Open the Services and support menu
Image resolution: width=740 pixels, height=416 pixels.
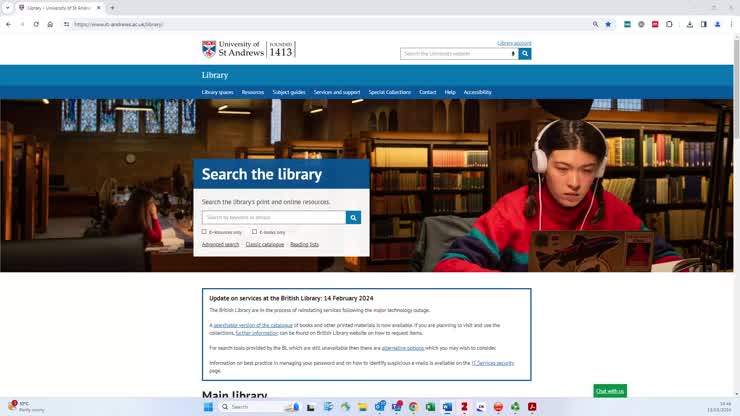coord(337,92)
